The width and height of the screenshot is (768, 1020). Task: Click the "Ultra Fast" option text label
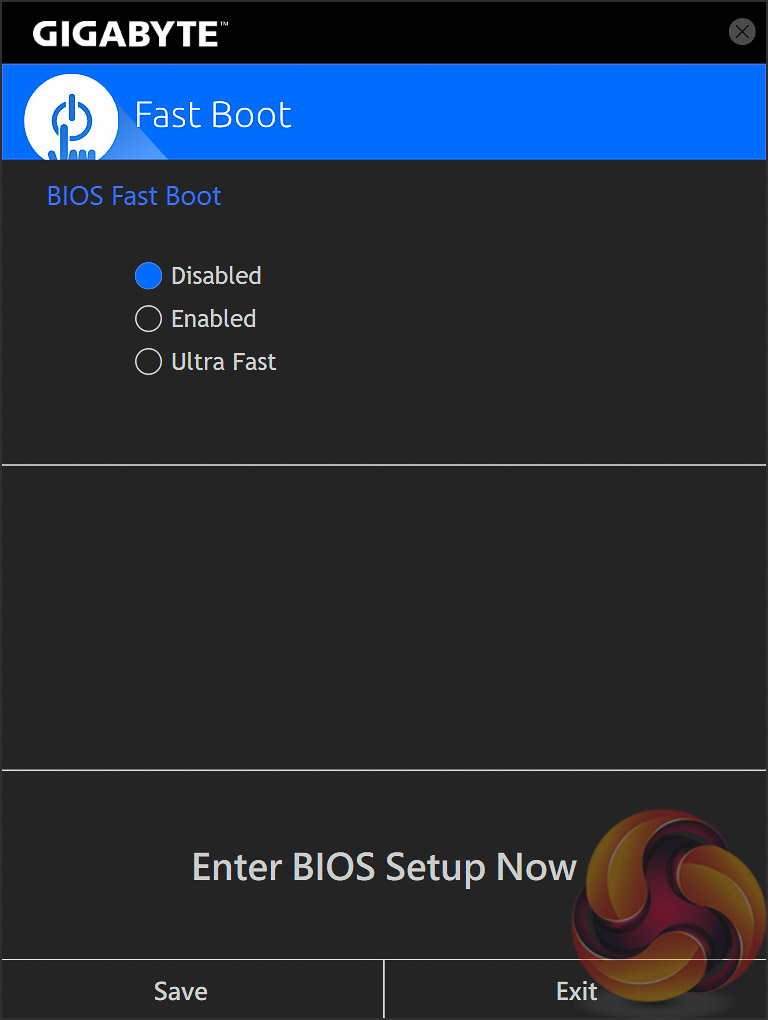[223, 362]
